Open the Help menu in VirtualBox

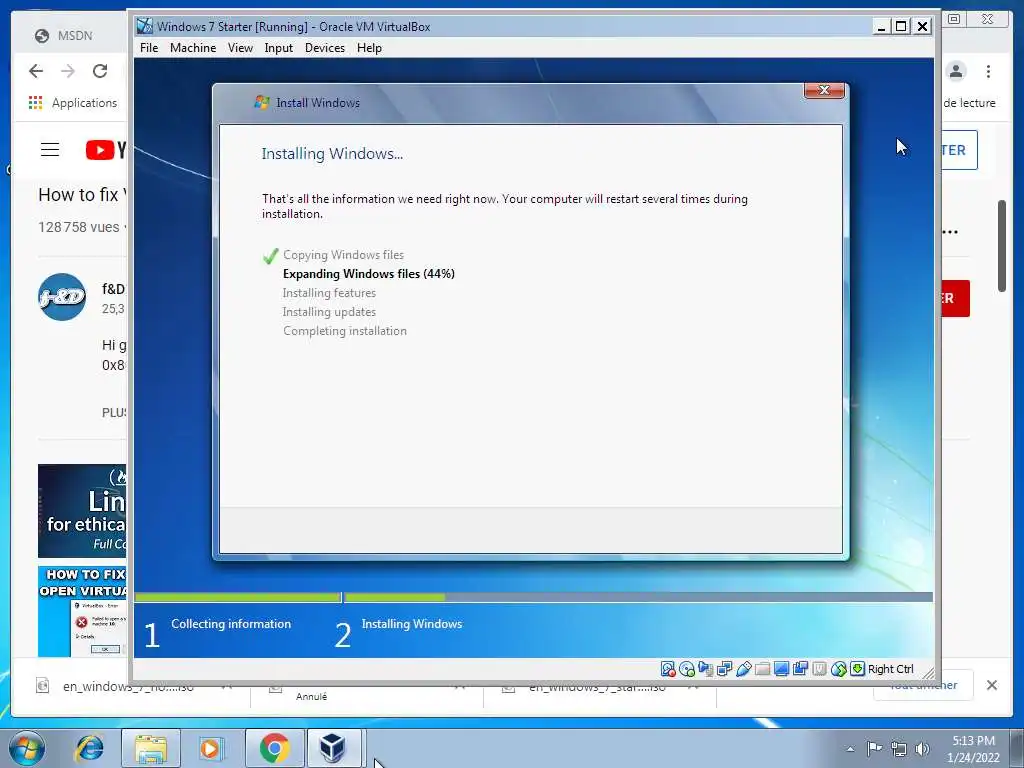(x=369, y=48)
